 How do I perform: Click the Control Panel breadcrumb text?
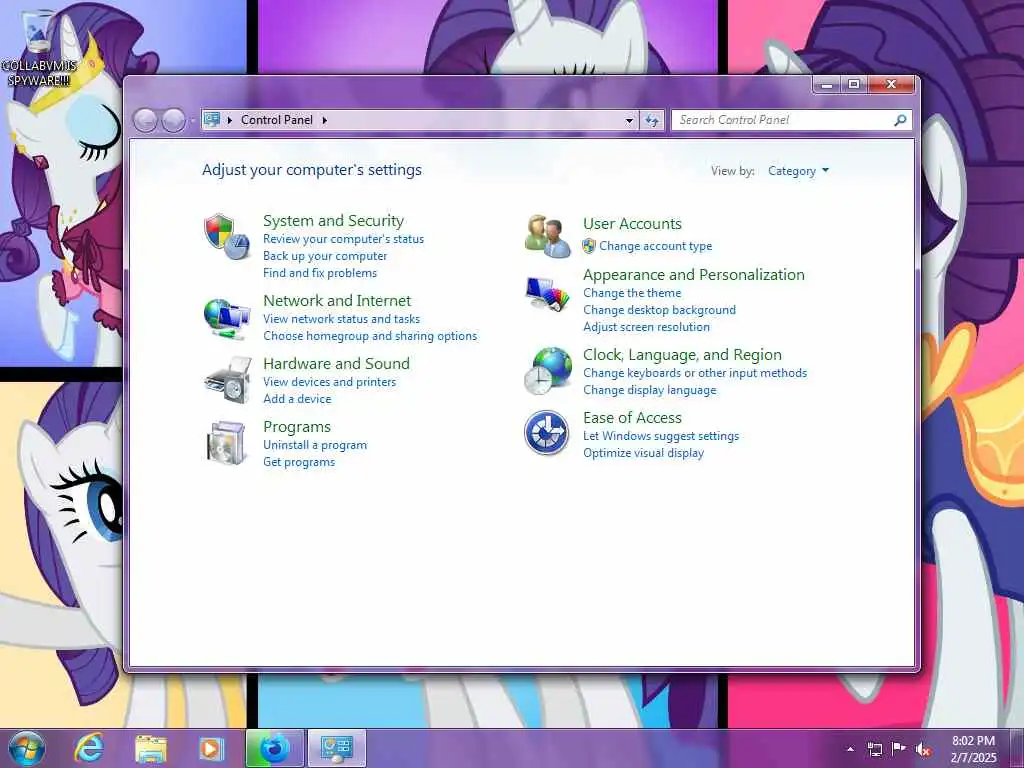277,120
